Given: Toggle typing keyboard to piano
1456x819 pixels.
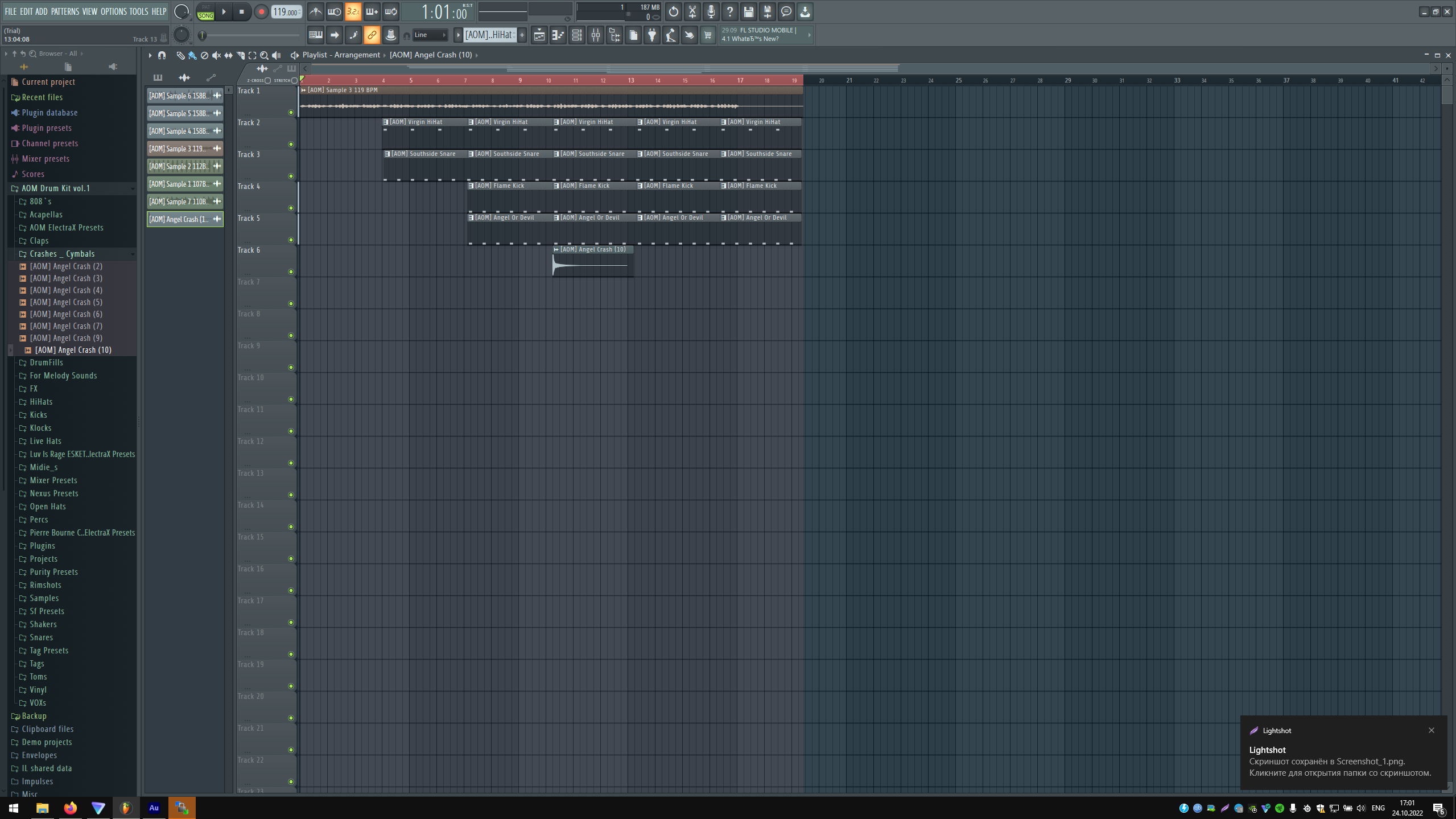Looking at the screenshot, I should click(315, 35).
